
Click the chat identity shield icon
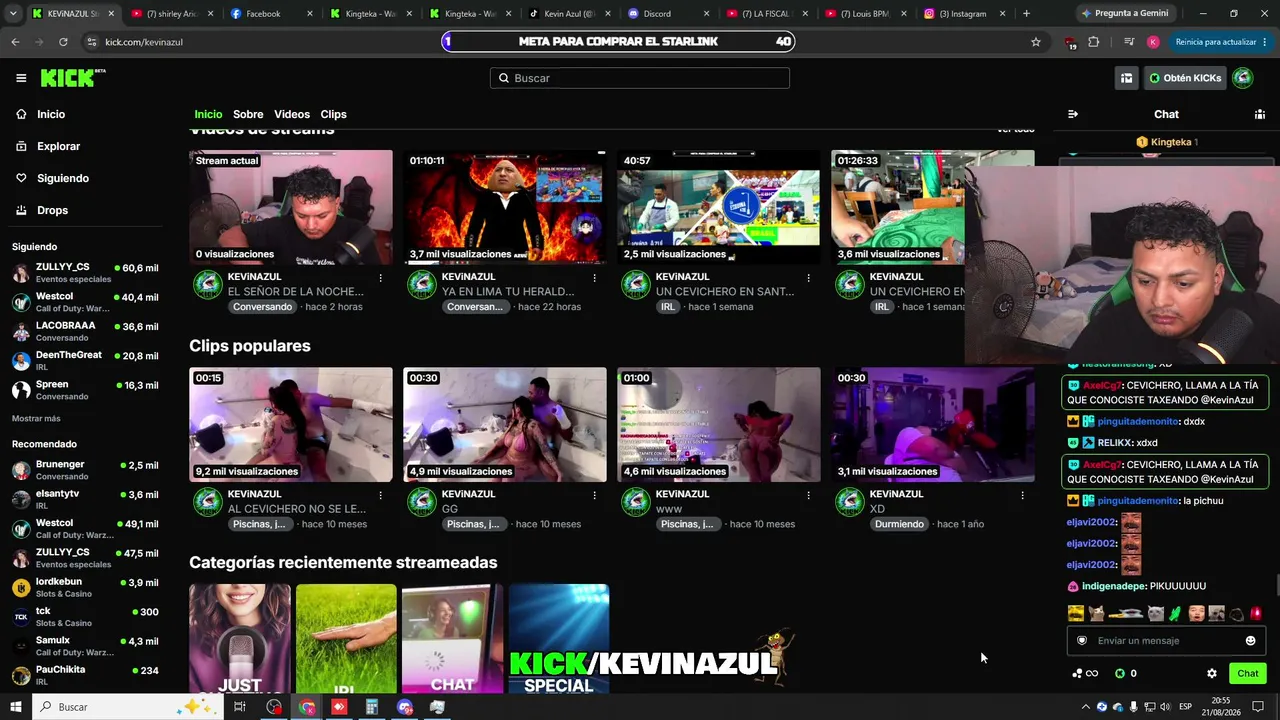coord(1081,641)
